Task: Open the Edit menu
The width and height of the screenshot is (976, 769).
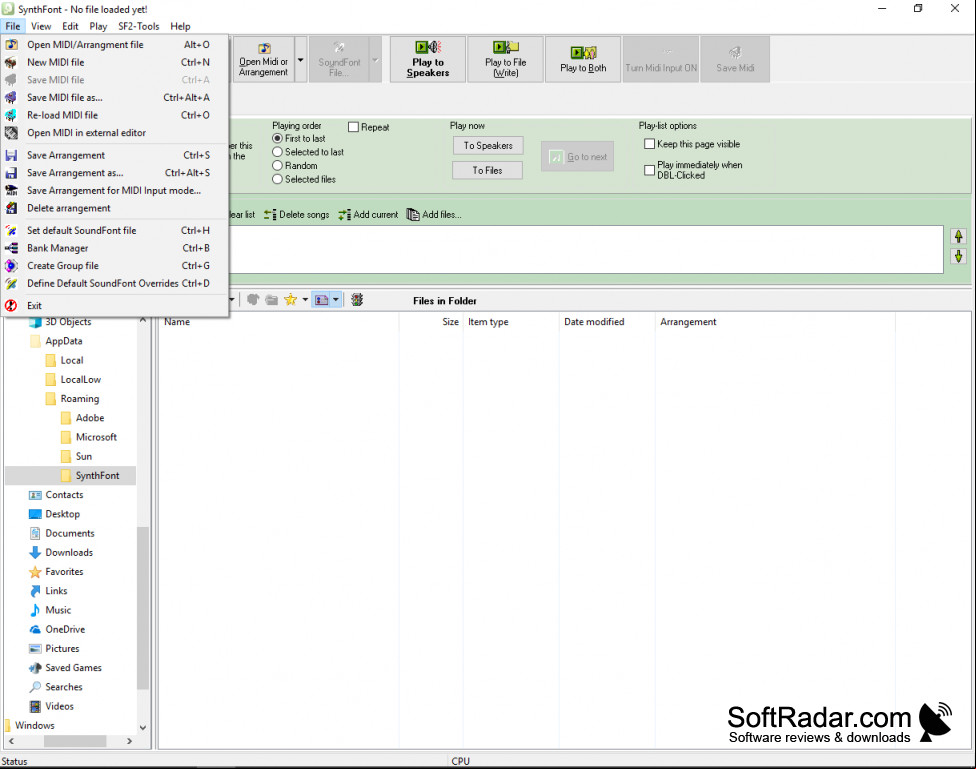Action: pos(70,26)
